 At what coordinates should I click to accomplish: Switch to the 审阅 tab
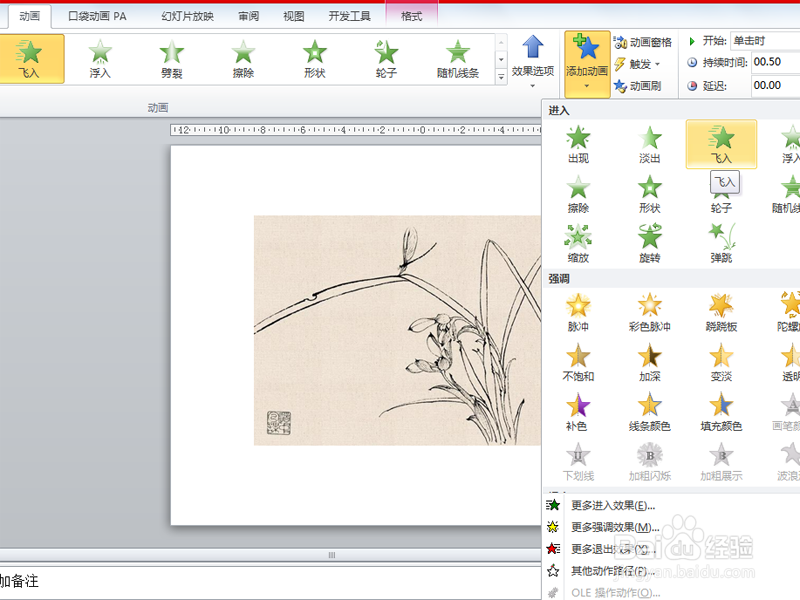[x=248, y=16]
